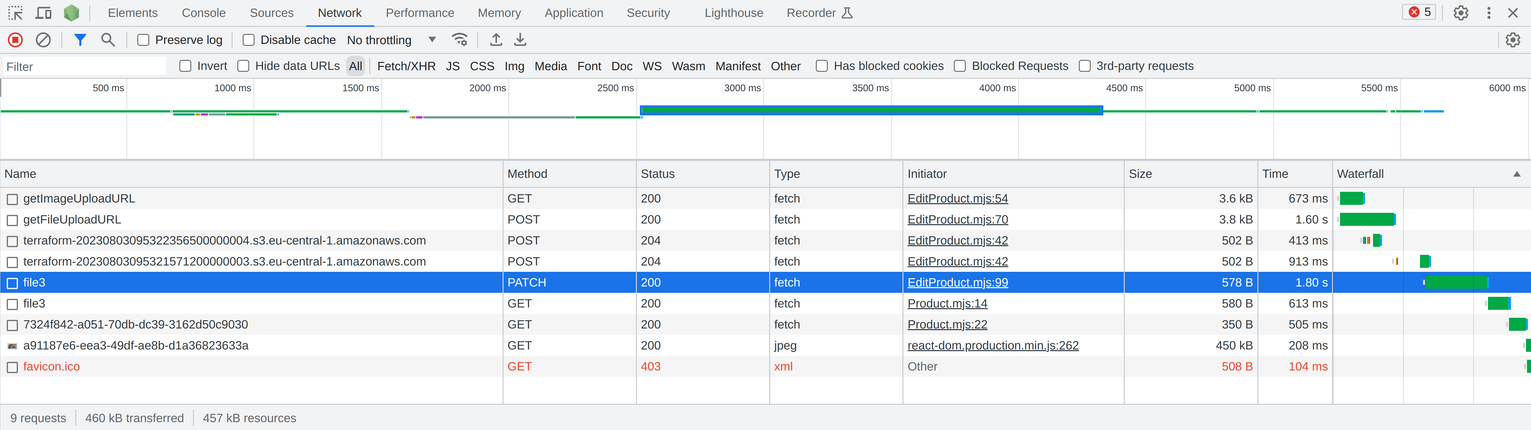Sort by the Name column header
The image size is (1531, 430).
[251, 174]
